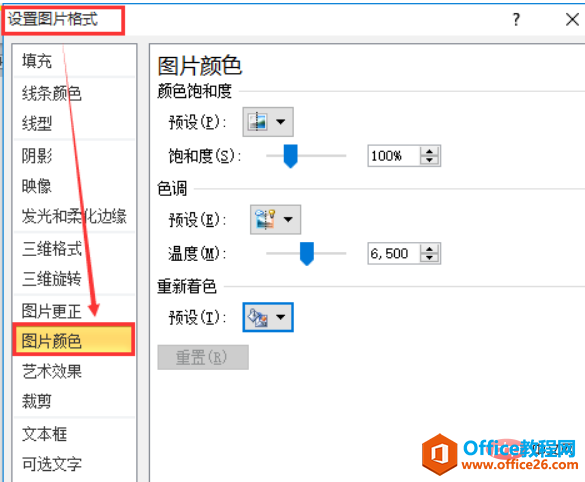Open the color saturation preset gallery
Viewport: 585px width, 482px height.
[268, 122]
